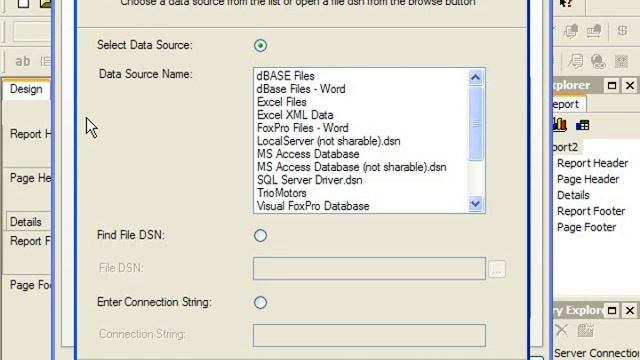Click the ab label tool icon
This screenshot has height=360, width=640.
(22, 61)
